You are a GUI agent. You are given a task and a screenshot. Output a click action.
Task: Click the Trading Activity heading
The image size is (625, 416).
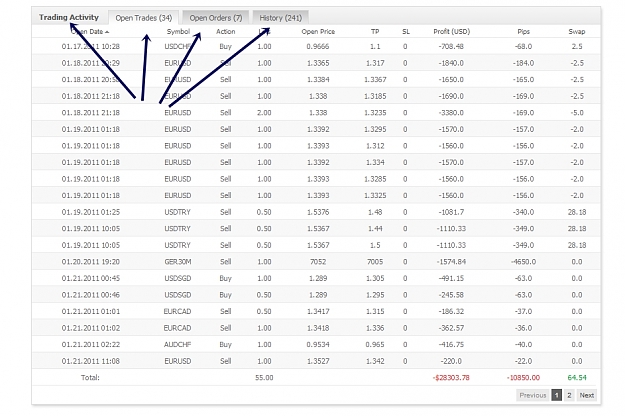[x=69, y=17]
